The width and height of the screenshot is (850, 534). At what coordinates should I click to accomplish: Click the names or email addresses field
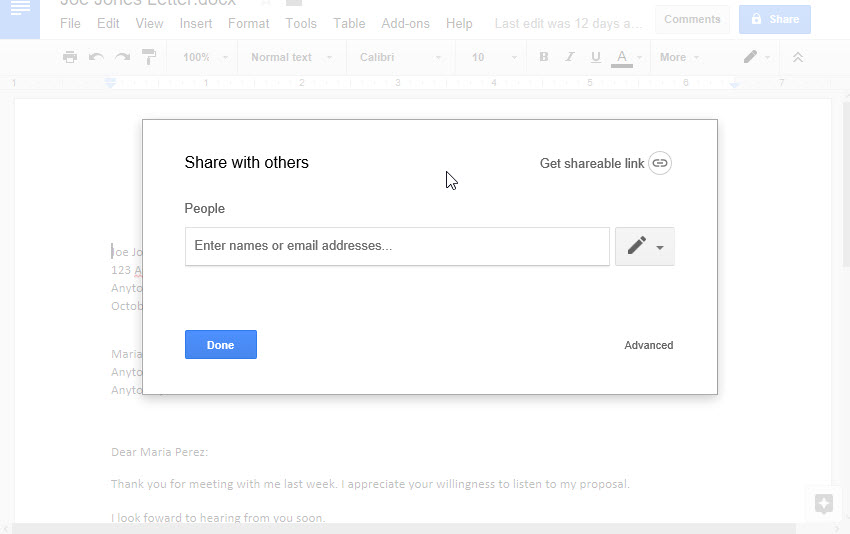tap(397, 246)
